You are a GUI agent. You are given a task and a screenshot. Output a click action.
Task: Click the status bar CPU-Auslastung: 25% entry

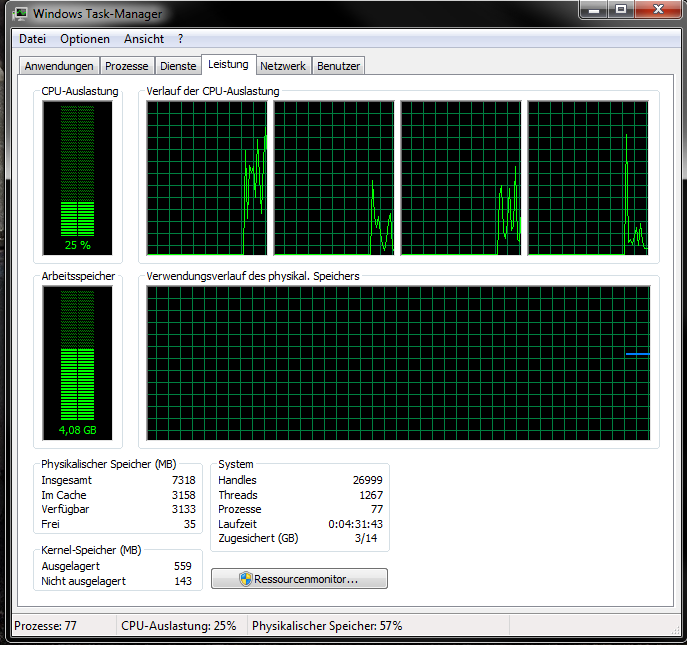pyautogui.click(x=179, y=626)
